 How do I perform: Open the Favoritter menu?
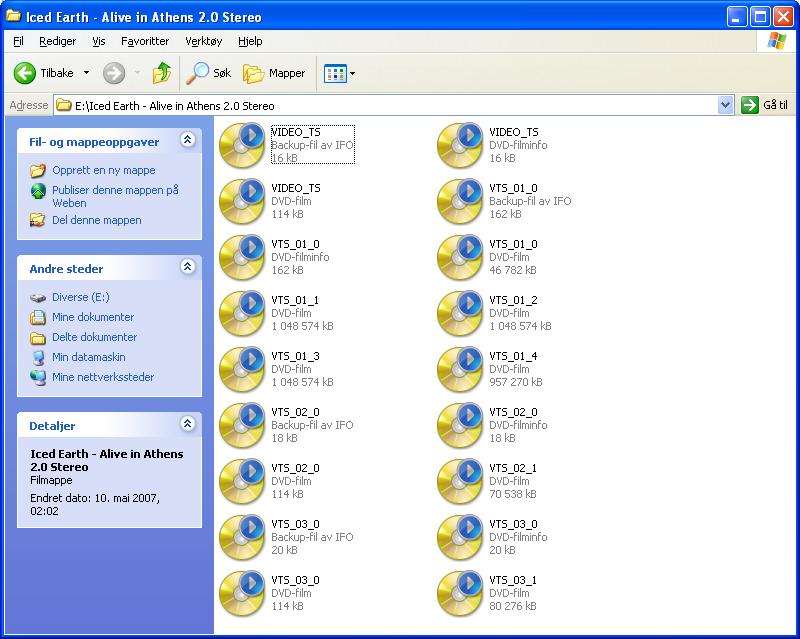(x=145, y=41)
